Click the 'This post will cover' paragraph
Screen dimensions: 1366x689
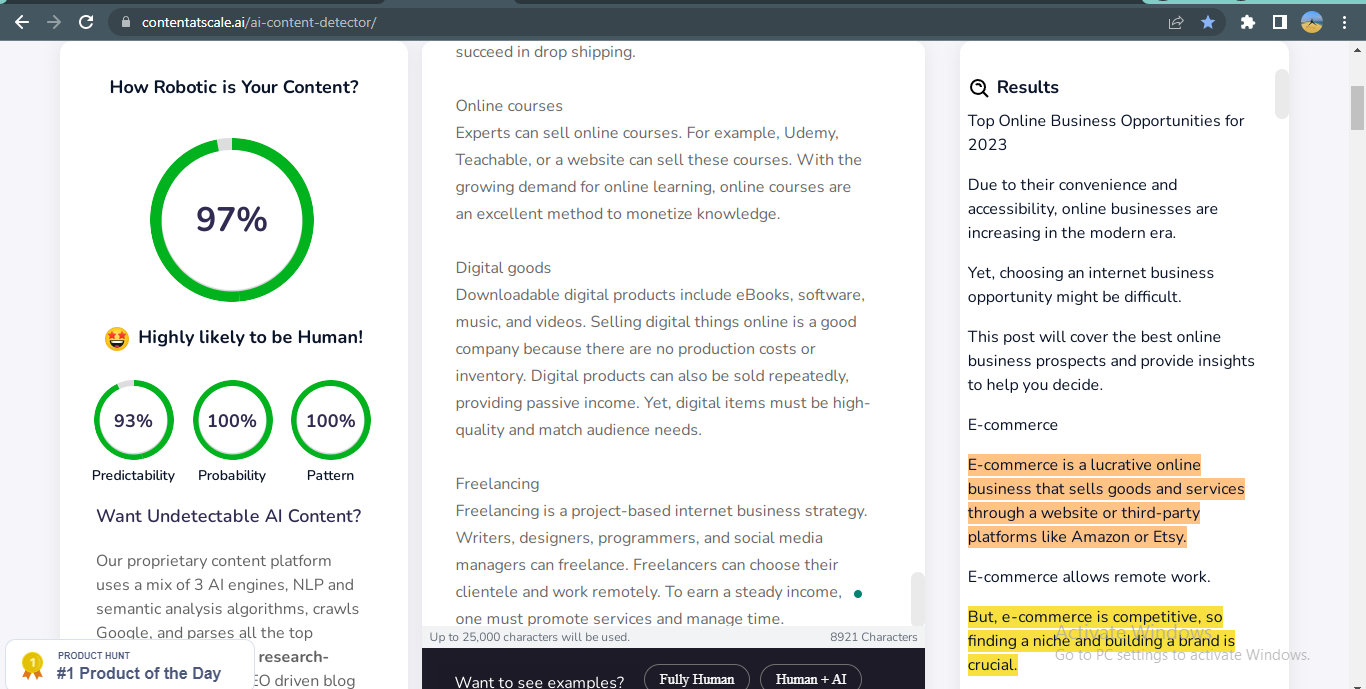1111,361
